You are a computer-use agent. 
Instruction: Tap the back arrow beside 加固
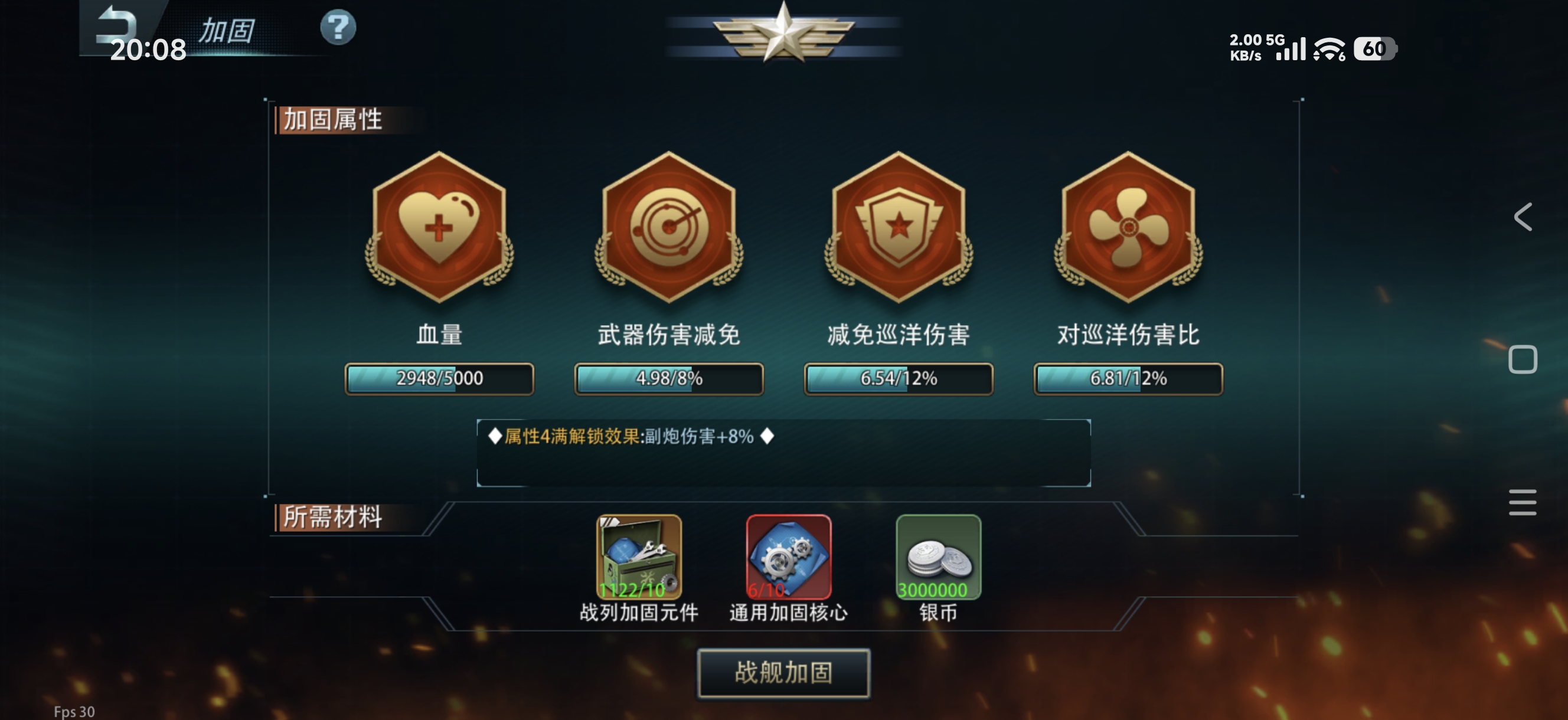click(117, 24)
